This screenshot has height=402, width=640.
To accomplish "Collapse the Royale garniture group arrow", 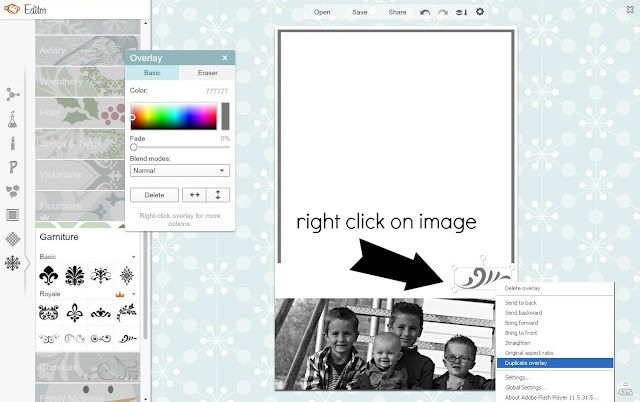I will click(133, 294).
